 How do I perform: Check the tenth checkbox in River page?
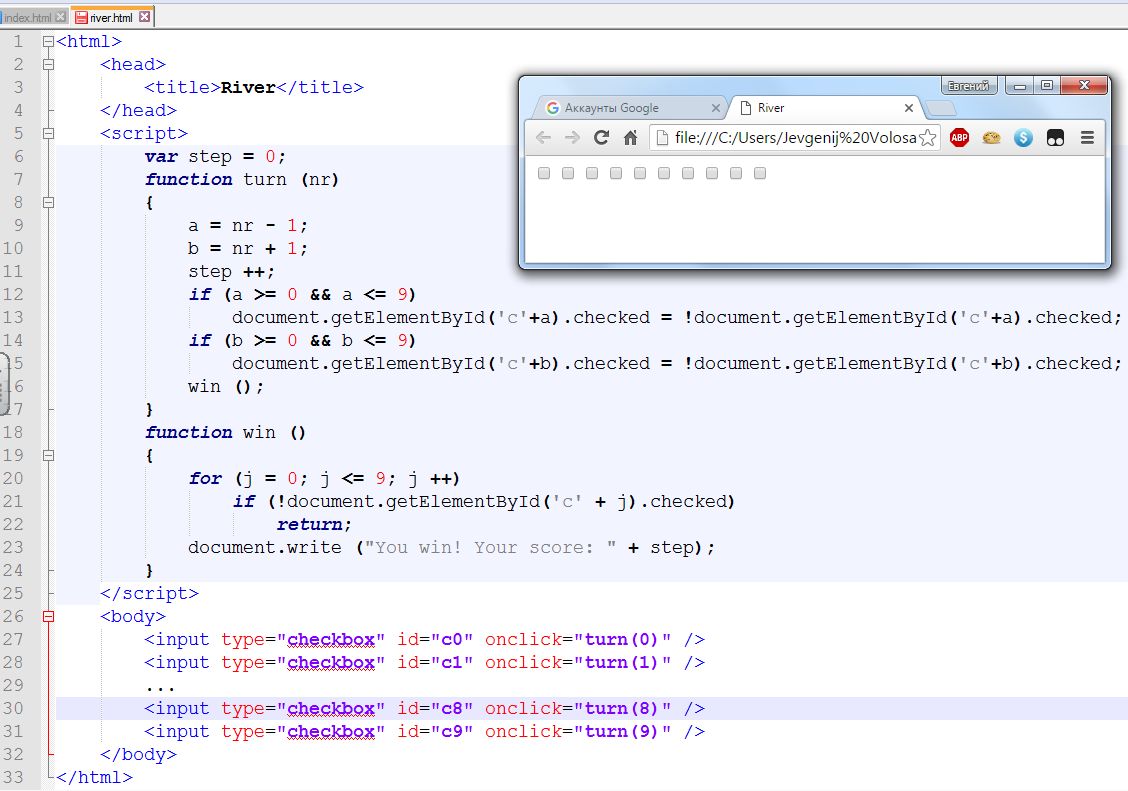(x=760, y=173)
